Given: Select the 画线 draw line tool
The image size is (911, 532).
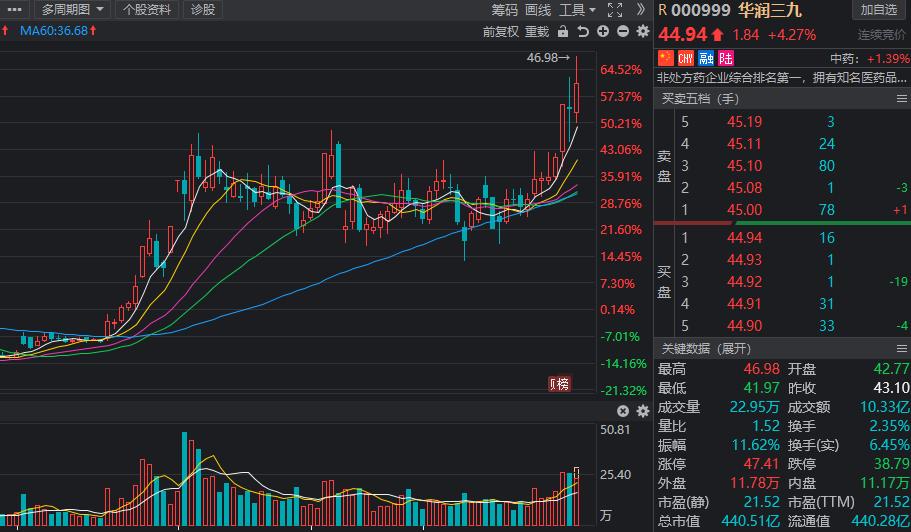Looking at the screenshot, I should (x=538, y=10).
